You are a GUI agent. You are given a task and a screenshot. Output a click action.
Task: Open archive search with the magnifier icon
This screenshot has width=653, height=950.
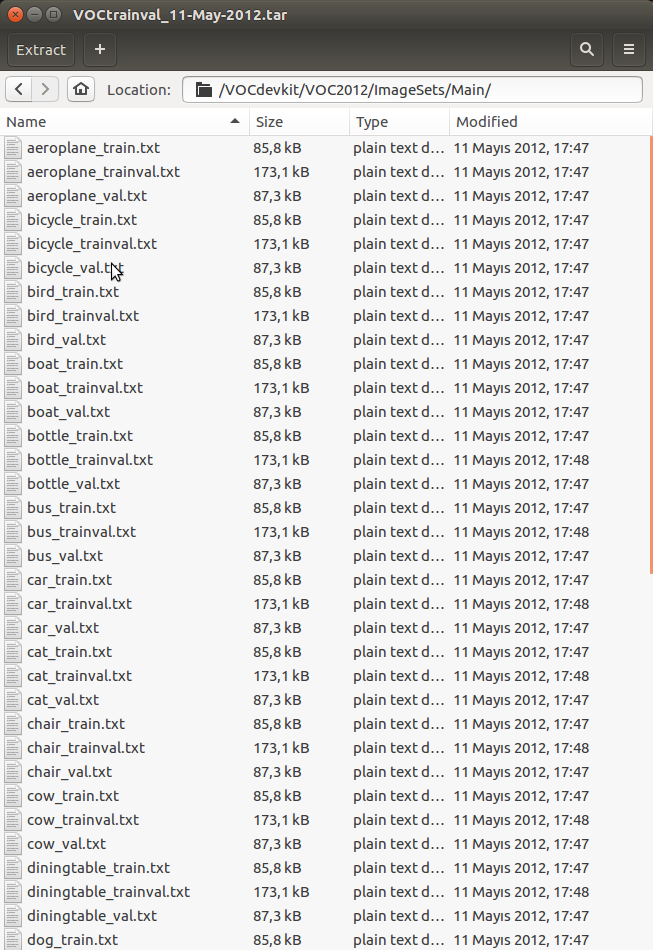click(x=587, y=50)
